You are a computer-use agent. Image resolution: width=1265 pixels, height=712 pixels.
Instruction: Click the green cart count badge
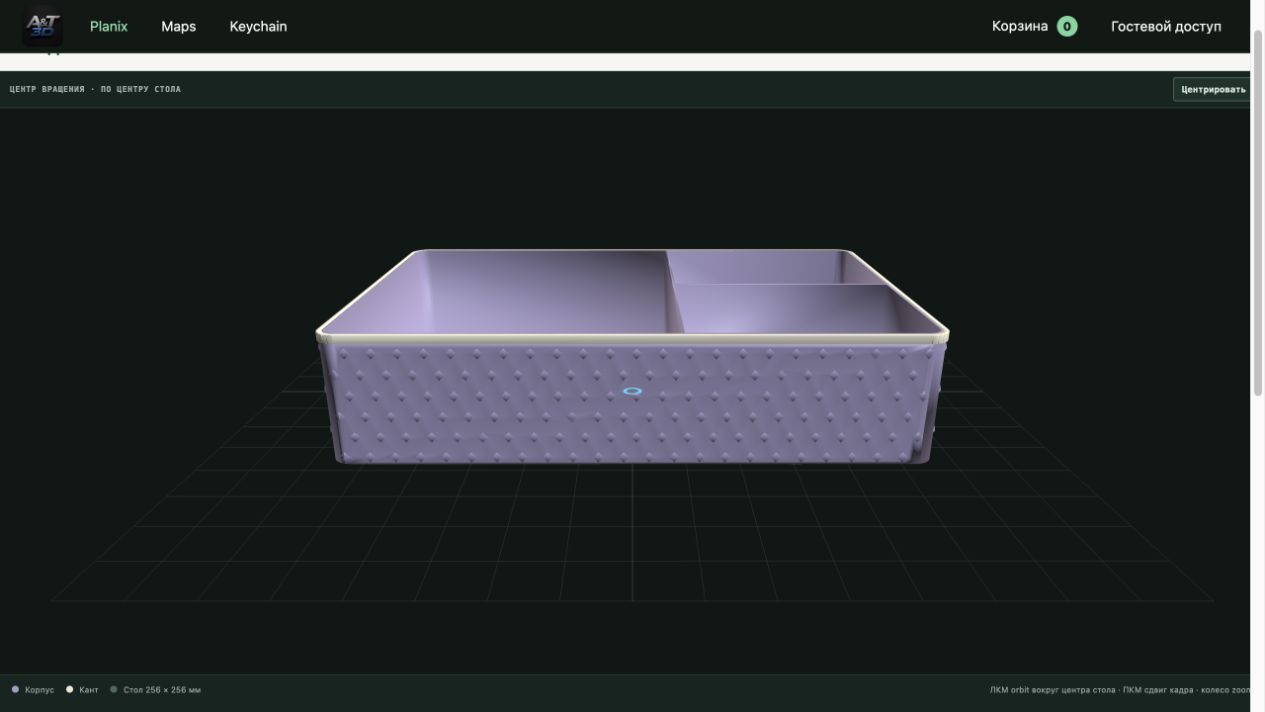pos(1067,26)
